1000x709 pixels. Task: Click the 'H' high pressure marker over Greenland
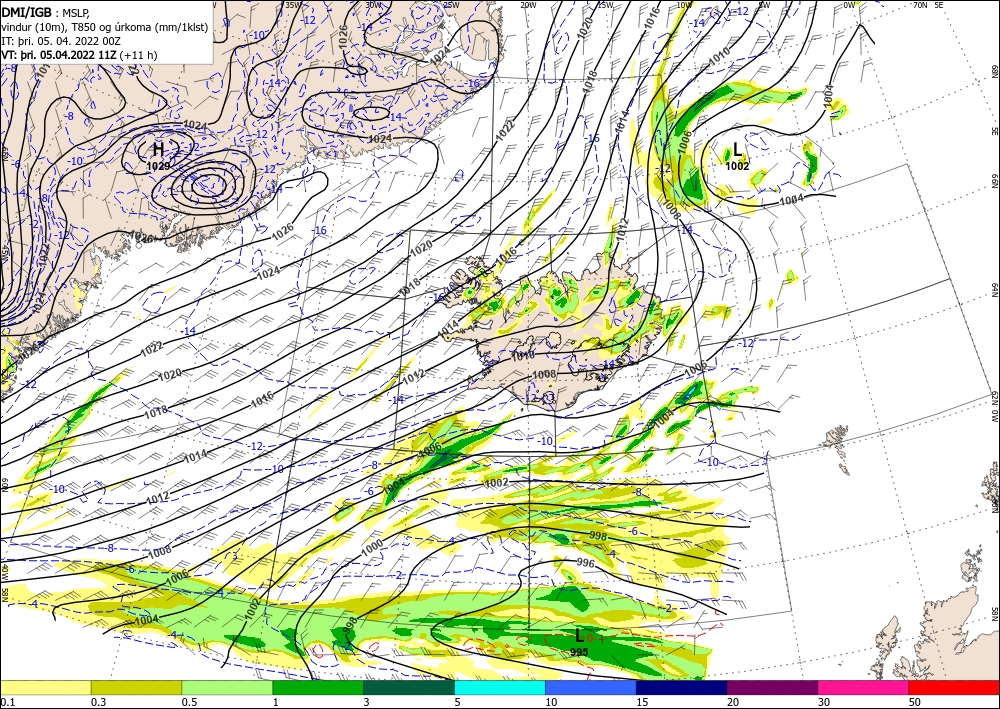pyautogui.click(x=158, y=150)
